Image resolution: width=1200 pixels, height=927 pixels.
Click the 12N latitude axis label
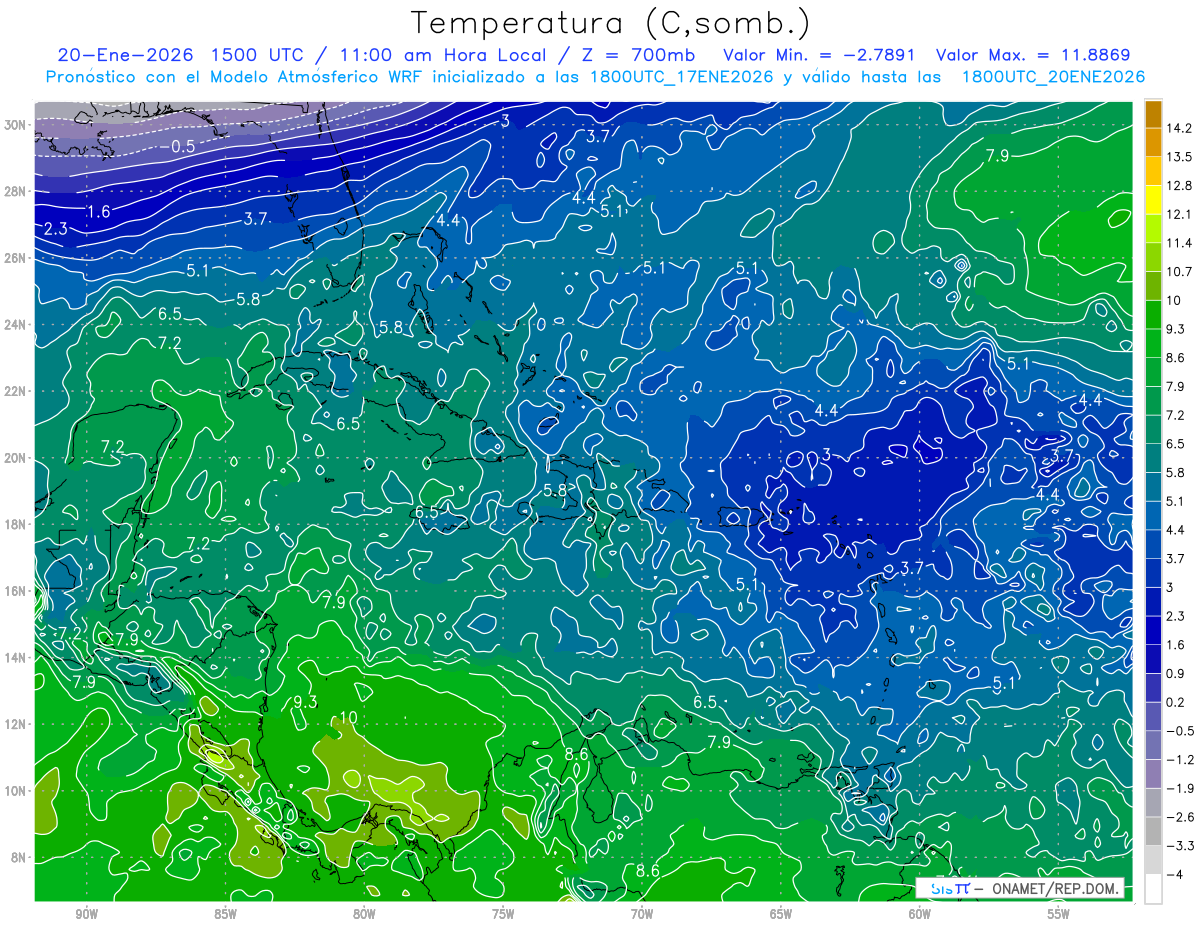pos(15,724)
